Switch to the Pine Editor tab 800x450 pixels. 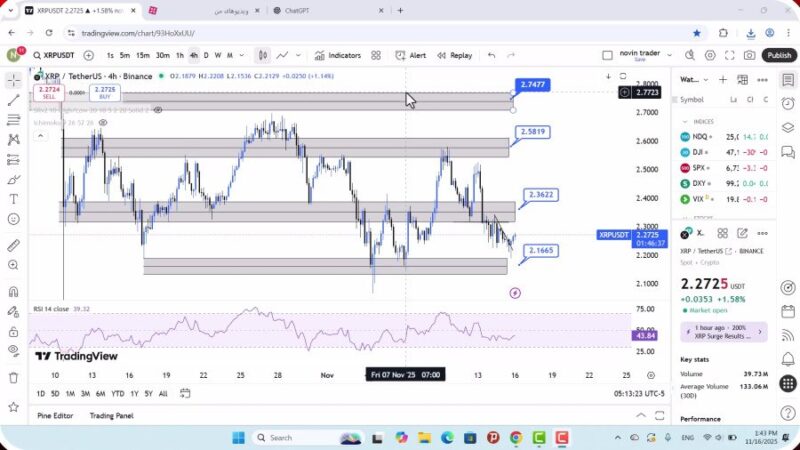56,415
